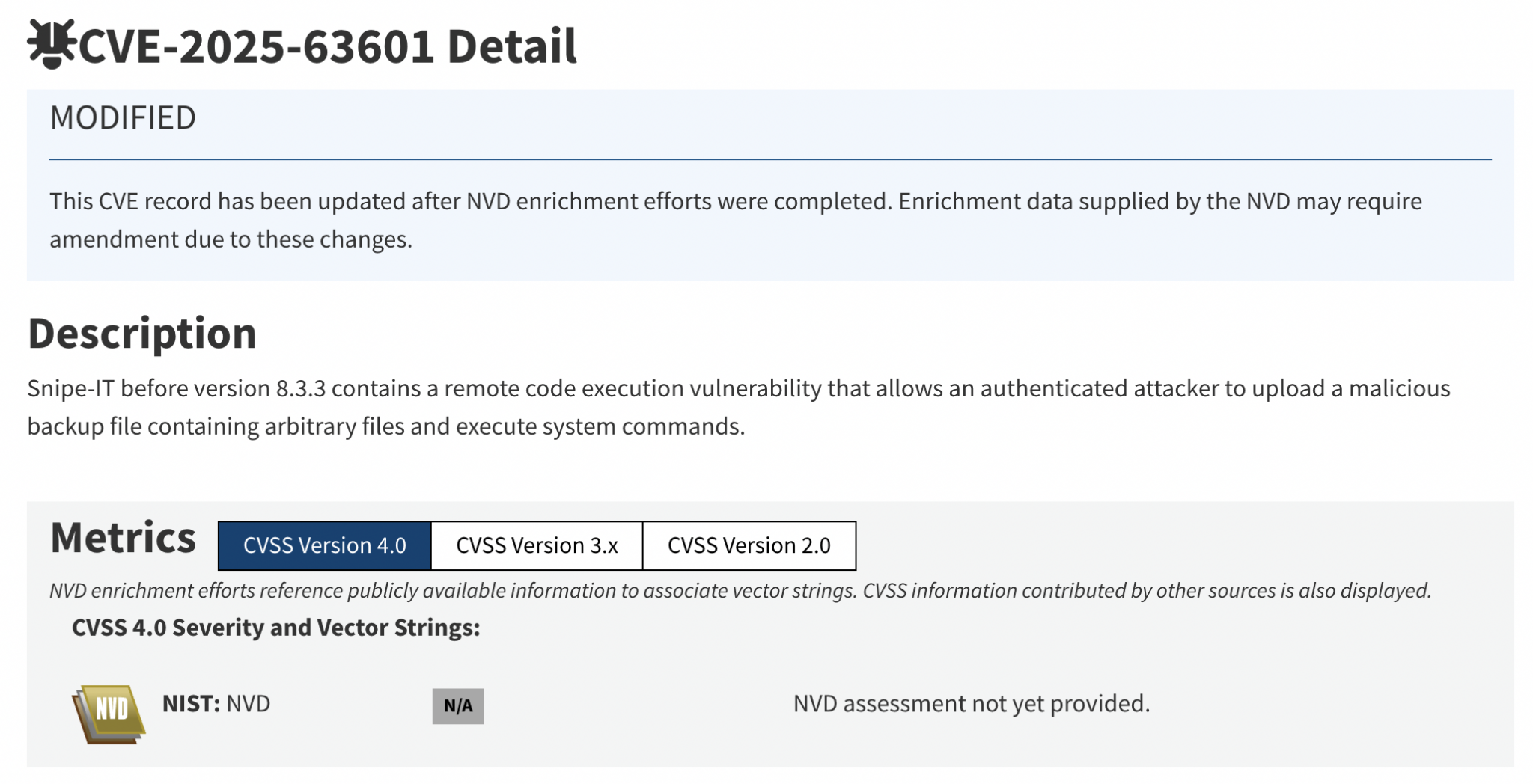Select the N/A severity indicator badge
The width and height of the screenshot is (1533, 784).
coord(459,705)
